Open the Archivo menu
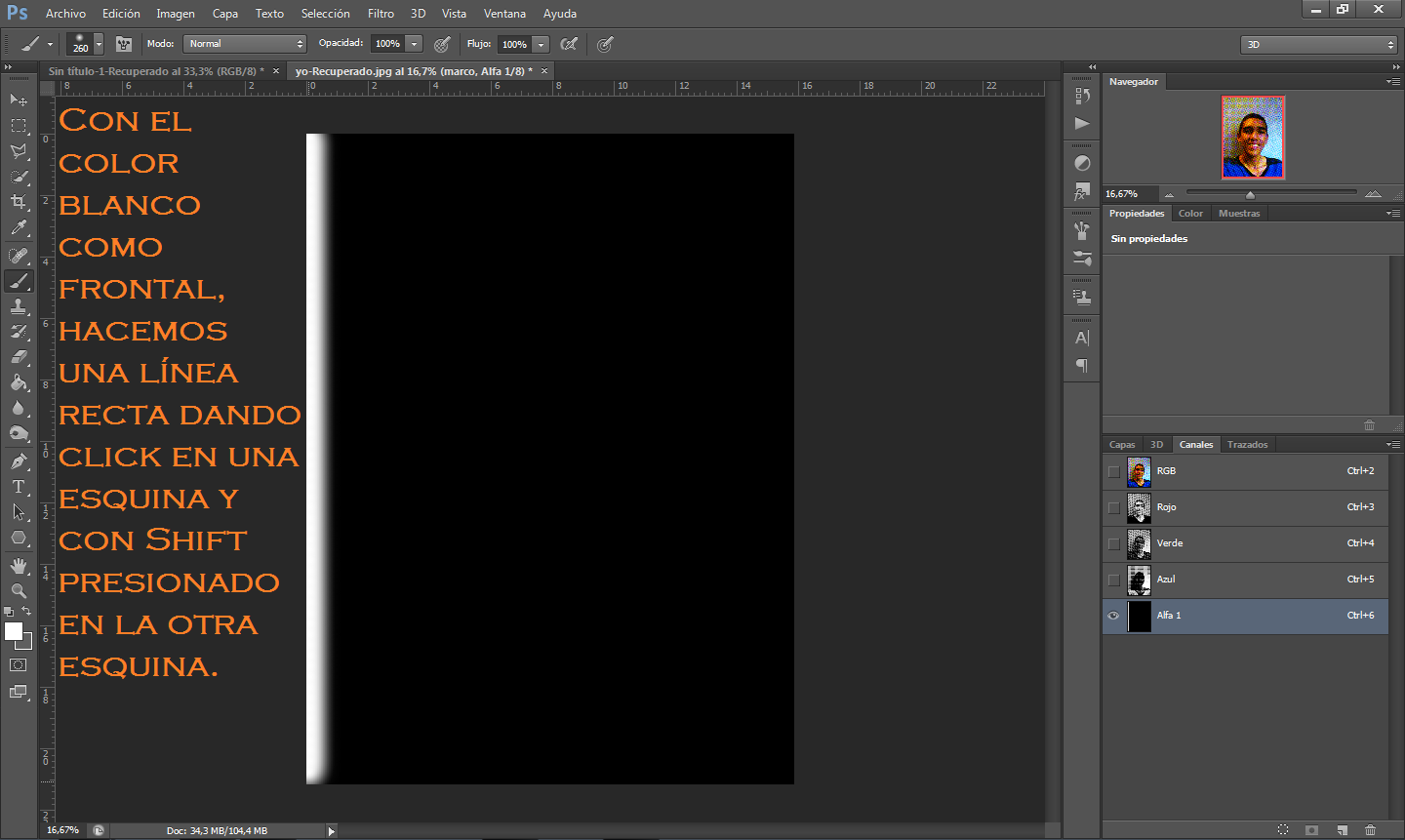 [x=65, y=14]
